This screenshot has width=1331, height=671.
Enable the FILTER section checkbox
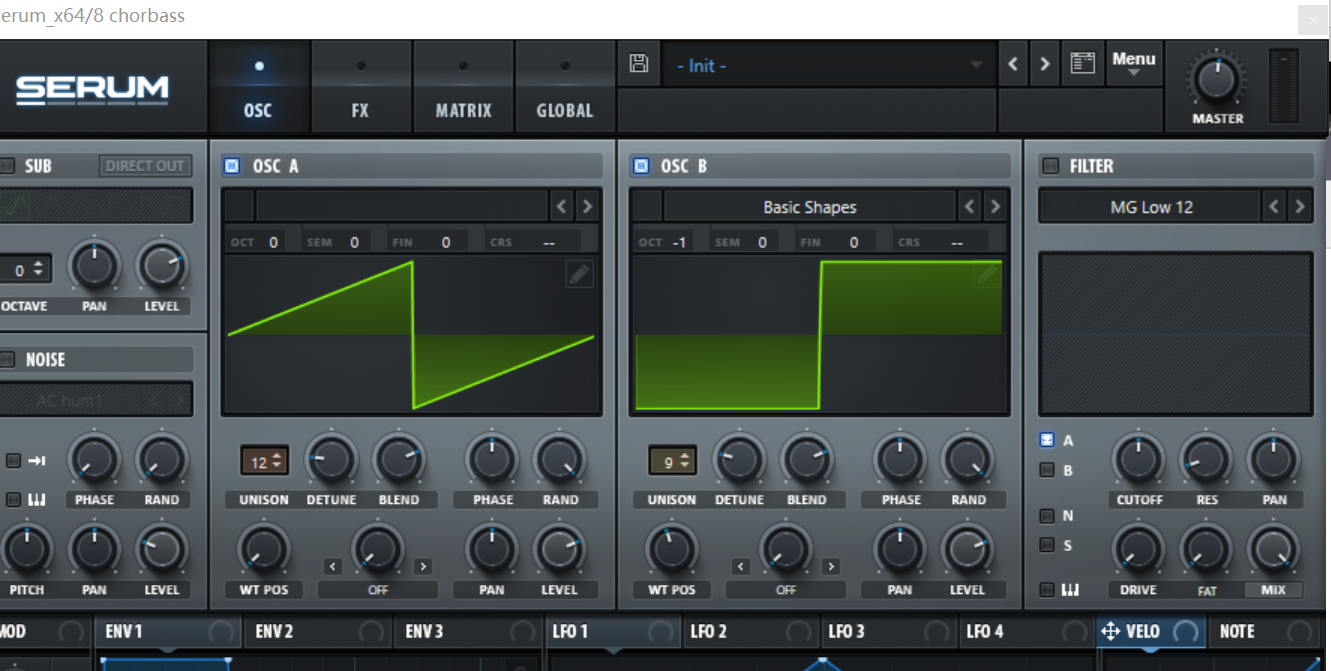pyautogui.click(x=1050, y=166)
